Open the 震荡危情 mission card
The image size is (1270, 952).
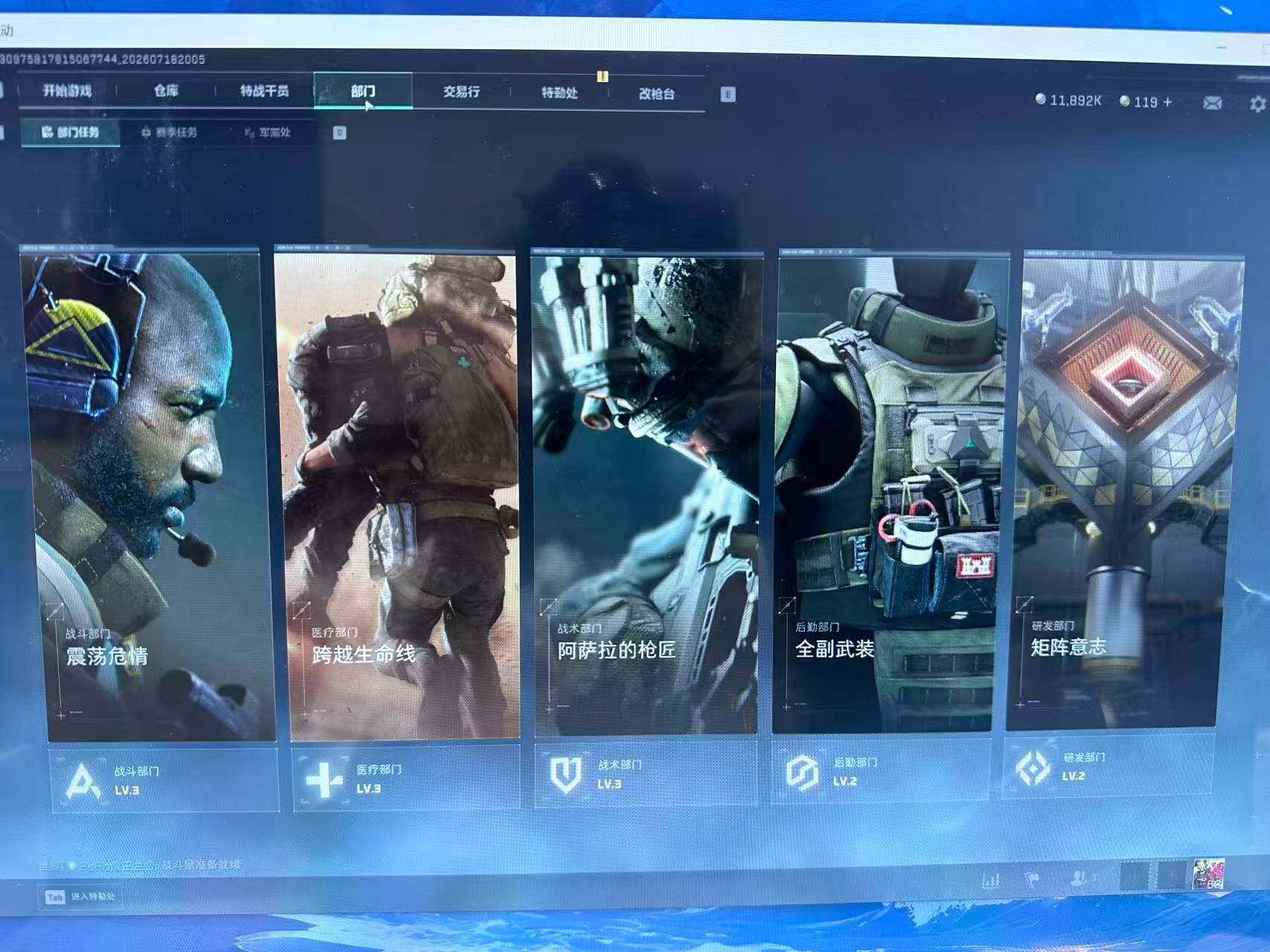147,495
